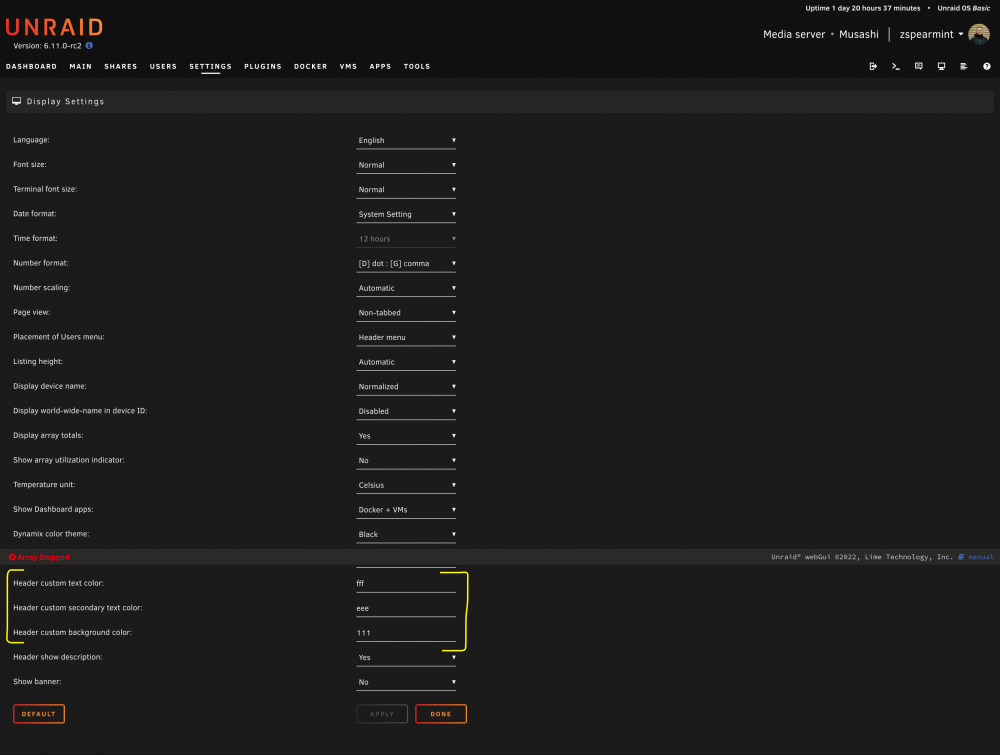This screenshot has width=1000, height=755.
Task: Open the manual link in footer
Action: pyautogui.click(x=981, y=557)
